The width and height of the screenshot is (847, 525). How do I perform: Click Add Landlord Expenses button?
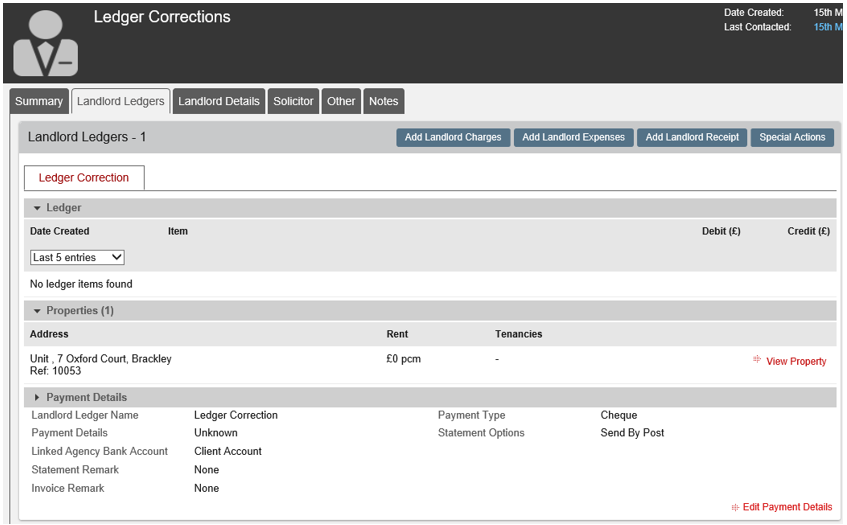pyautogui.click(x=573, y=137)
